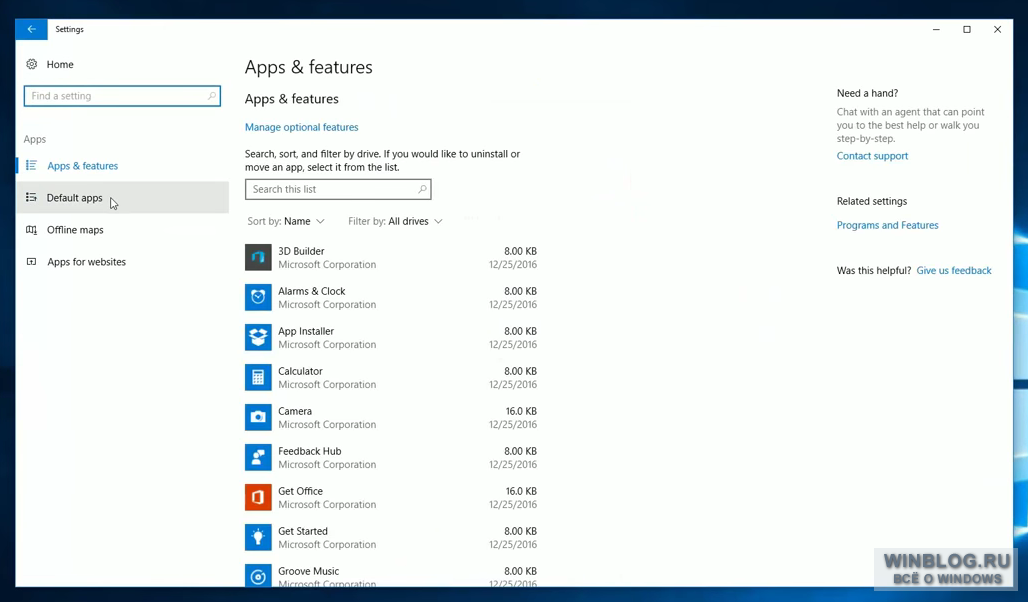
Task: Select the Get Office entry text
Action: point(300,491)
